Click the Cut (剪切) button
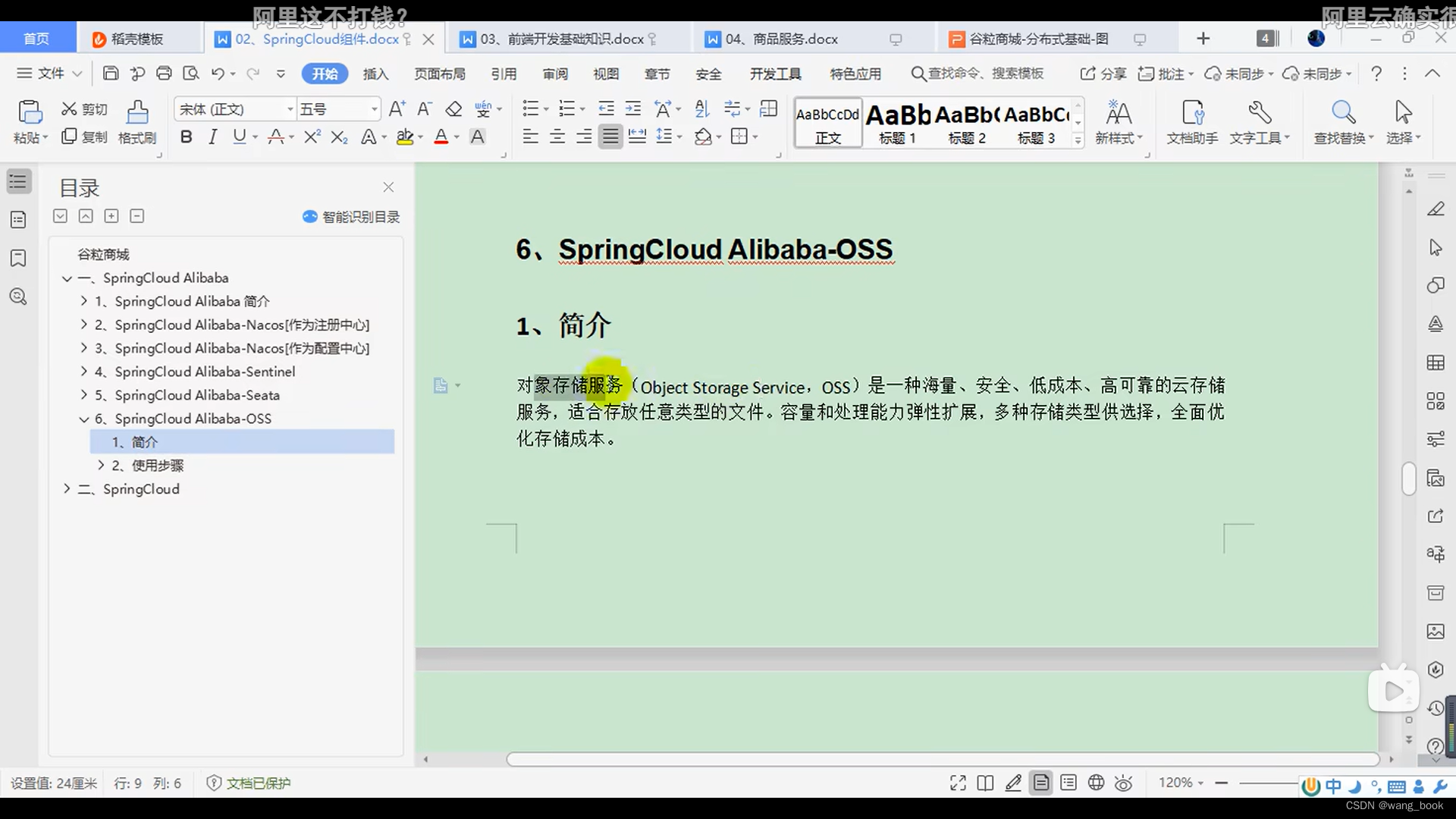 (x=84, y=109)
